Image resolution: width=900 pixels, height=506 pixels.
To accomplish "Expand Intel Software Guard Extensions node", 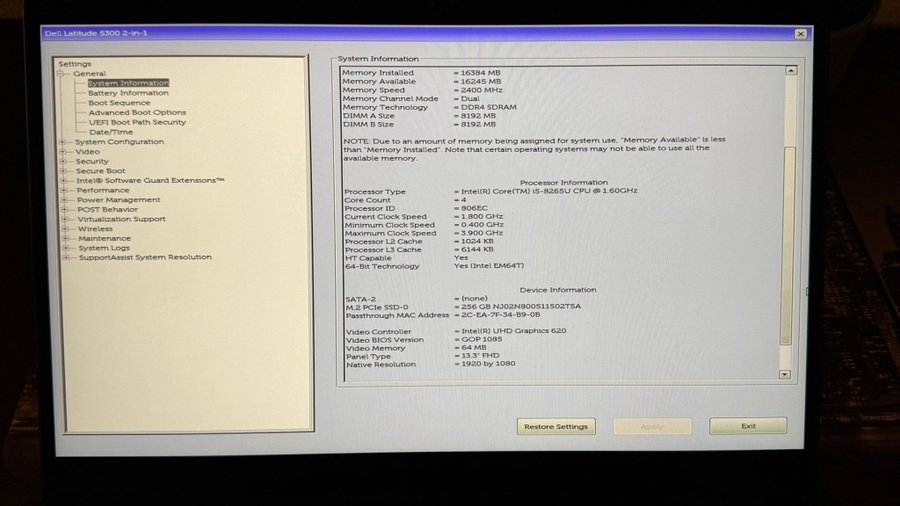I will [63, 181].
